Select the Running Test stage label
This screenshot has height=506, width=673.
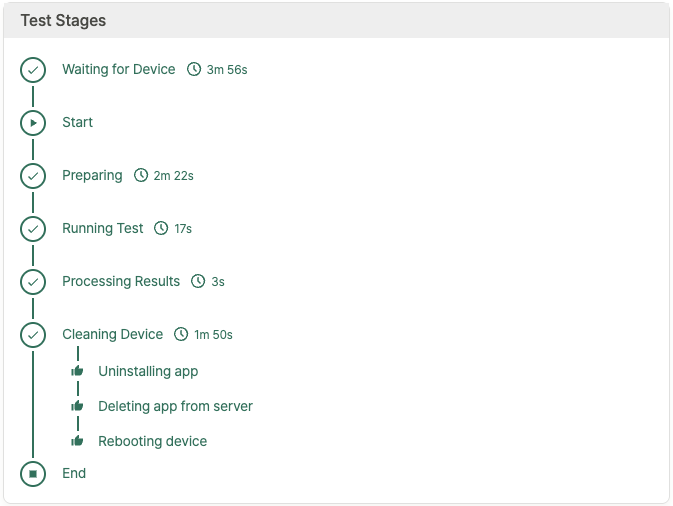(102, 229)
